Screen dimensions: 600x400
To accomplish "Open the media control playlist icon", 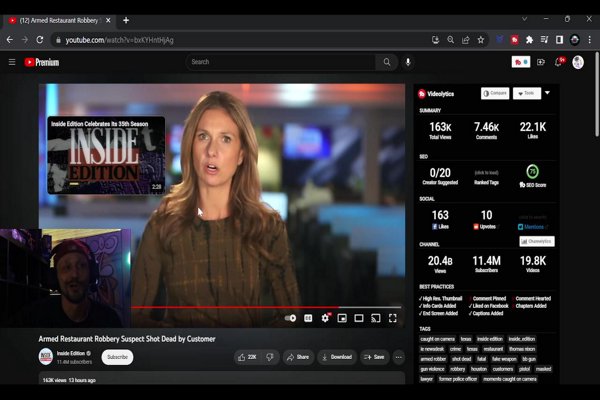I will (545, 40).
